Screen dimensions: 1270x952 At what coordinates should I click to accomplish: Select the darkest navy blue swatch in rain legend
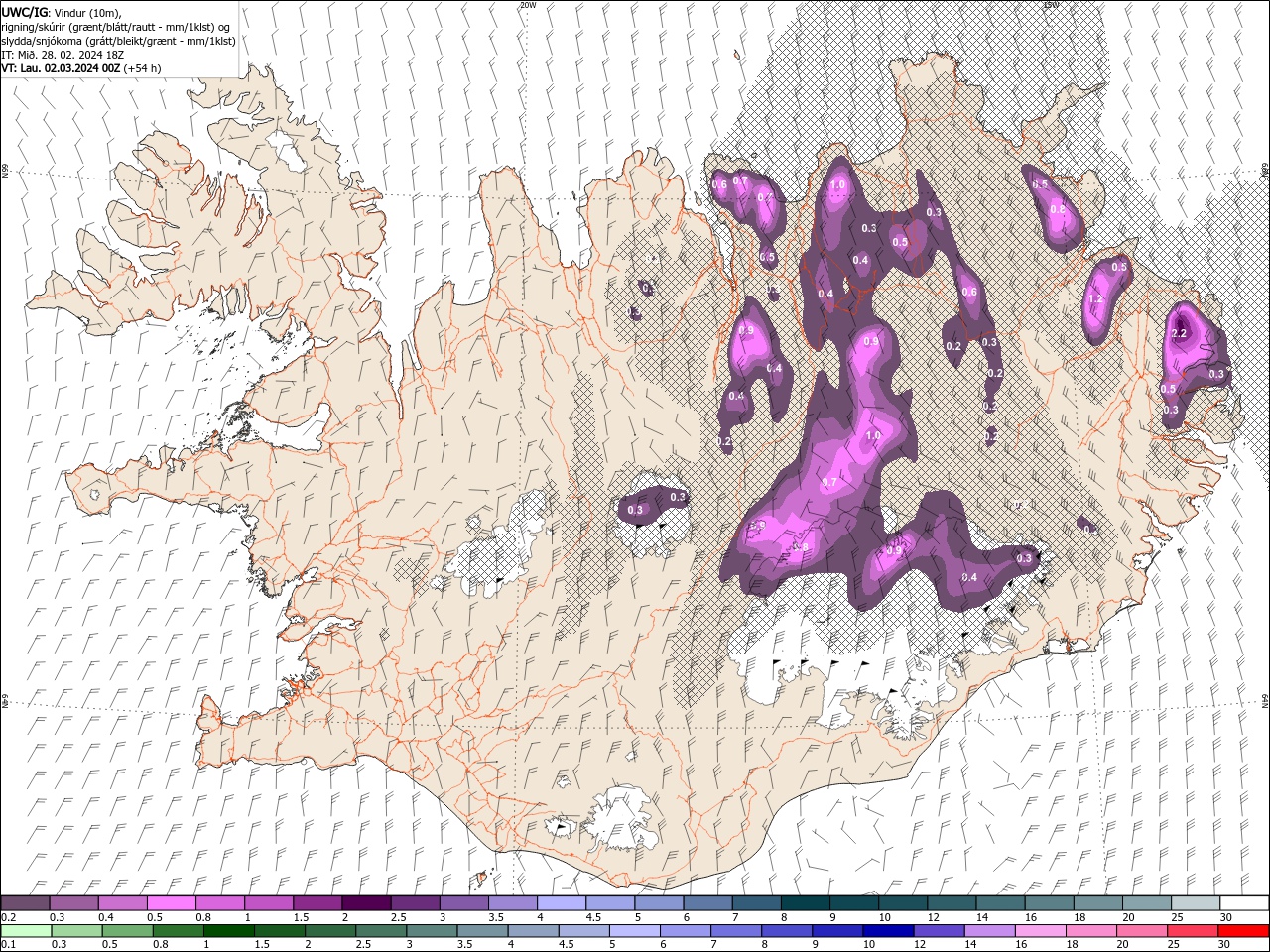[x=886, y=931]
